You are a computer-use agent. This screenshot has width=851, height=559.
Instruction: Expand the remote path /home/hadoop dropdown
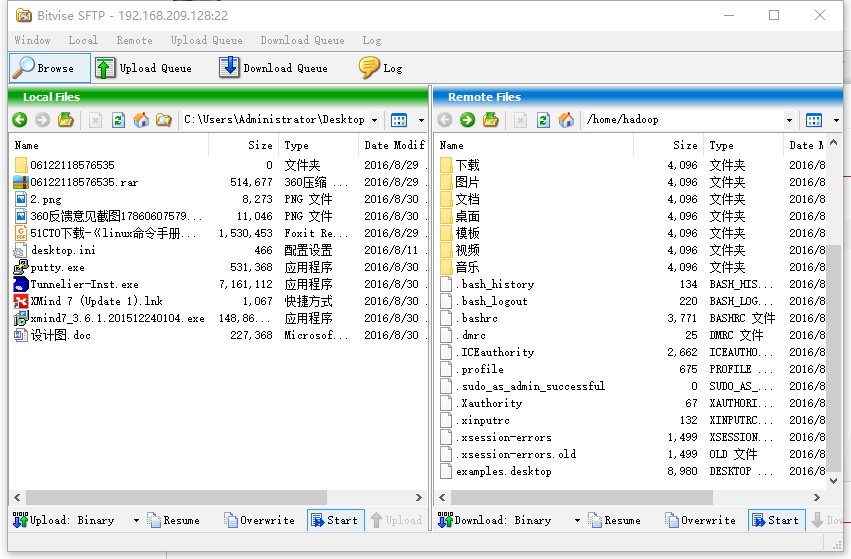click(x=790, y=120)
